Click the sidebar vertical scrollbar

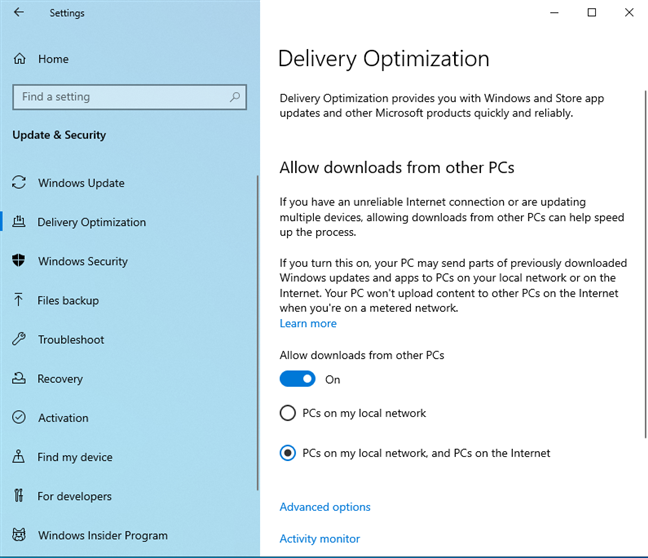point(257,333)
